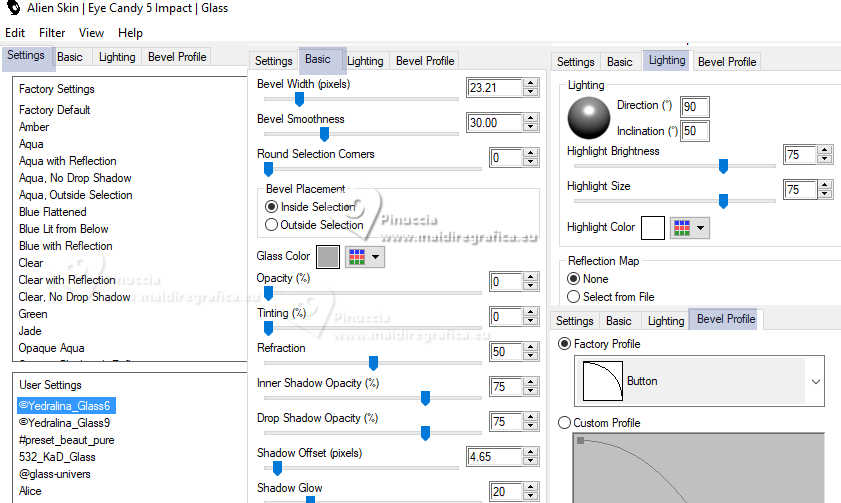
Task: Increase Shadow Glow with up spinner
Action: [530, 487]
